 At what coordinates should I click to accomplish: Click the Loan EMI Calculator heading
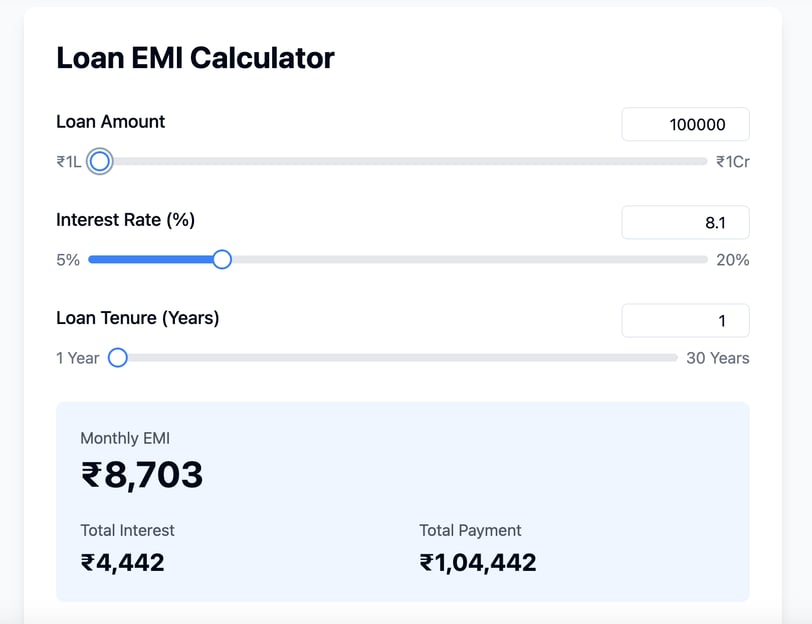(195, 58)
